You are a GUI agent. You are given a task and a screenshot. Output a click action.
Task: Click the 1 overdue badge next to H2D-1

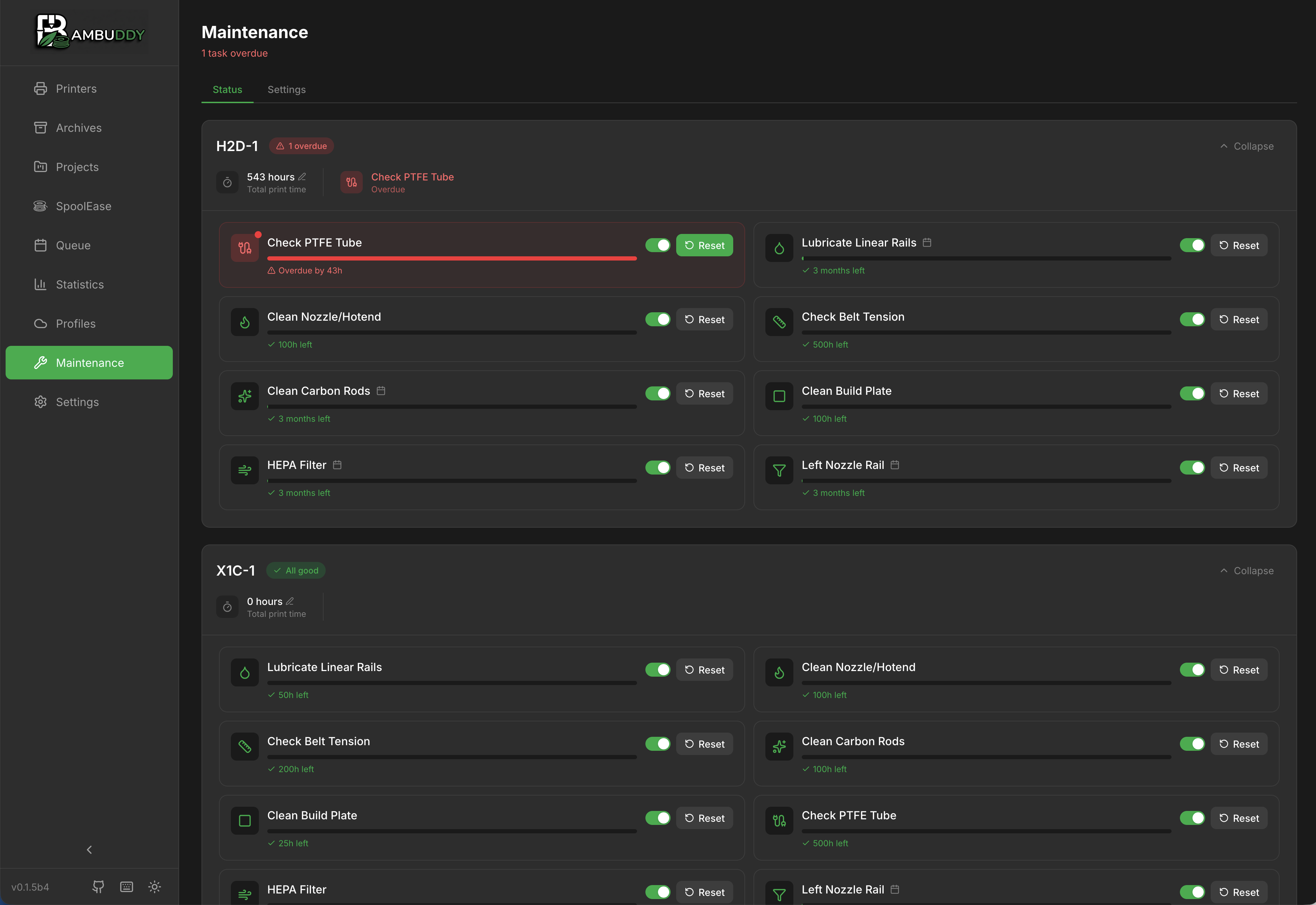(x=301, y=146)
